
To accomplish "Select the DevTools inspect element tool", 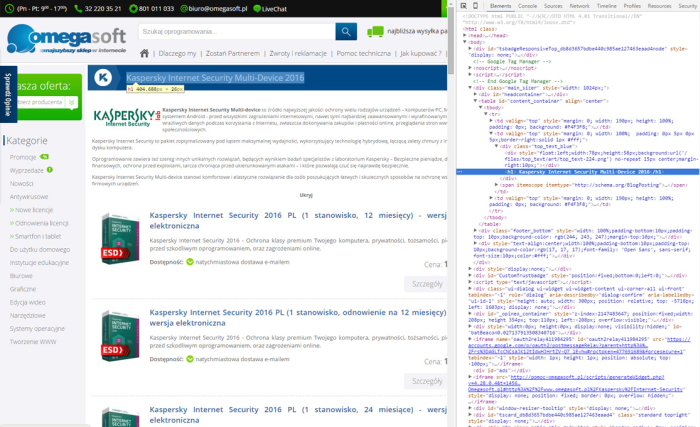I will click(x=465, y=6).
